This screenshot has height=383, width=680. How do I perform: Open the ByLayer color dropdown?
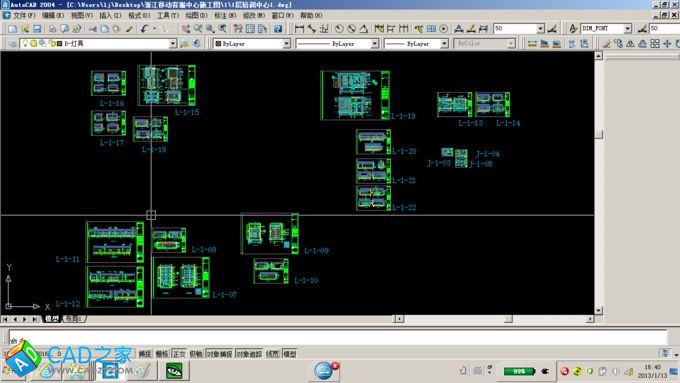click(x=286, y=43)
